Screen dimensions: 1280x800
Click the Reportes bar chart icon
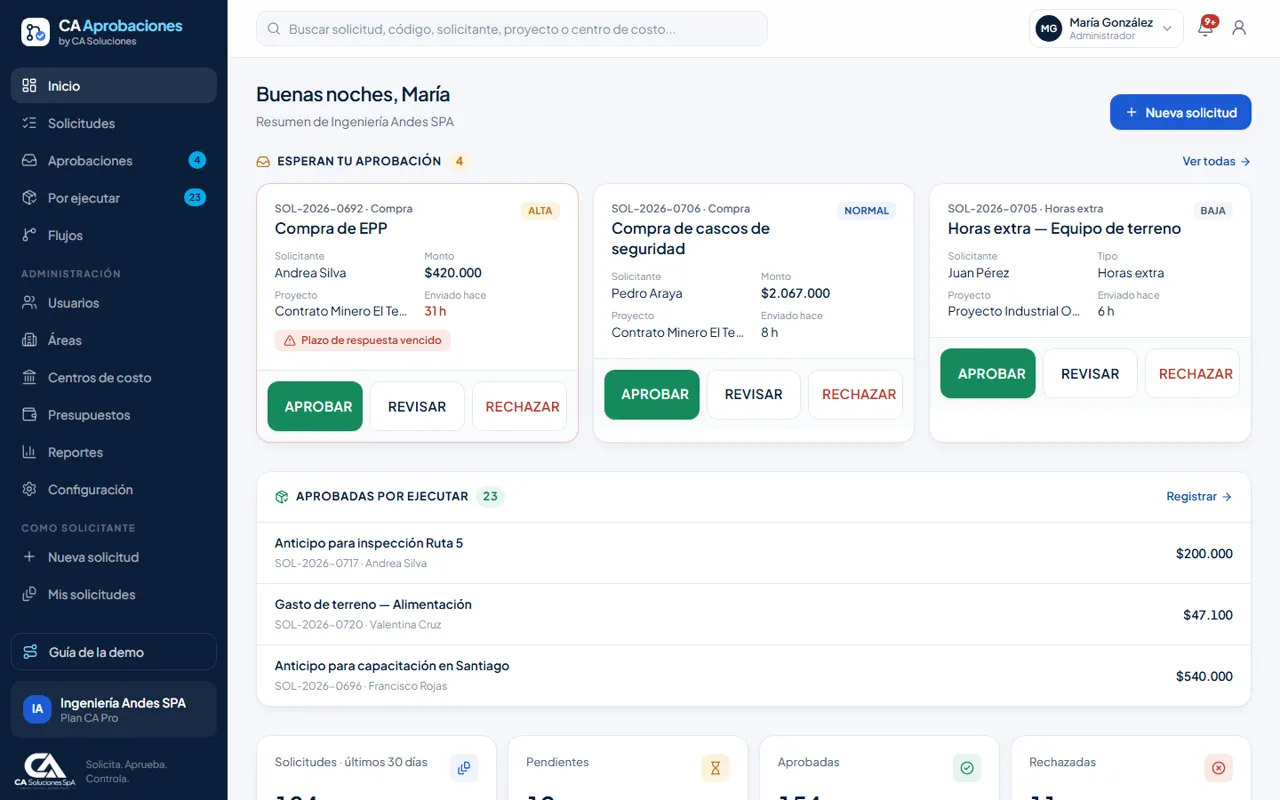pyautogui.click(x=29, y=452)
